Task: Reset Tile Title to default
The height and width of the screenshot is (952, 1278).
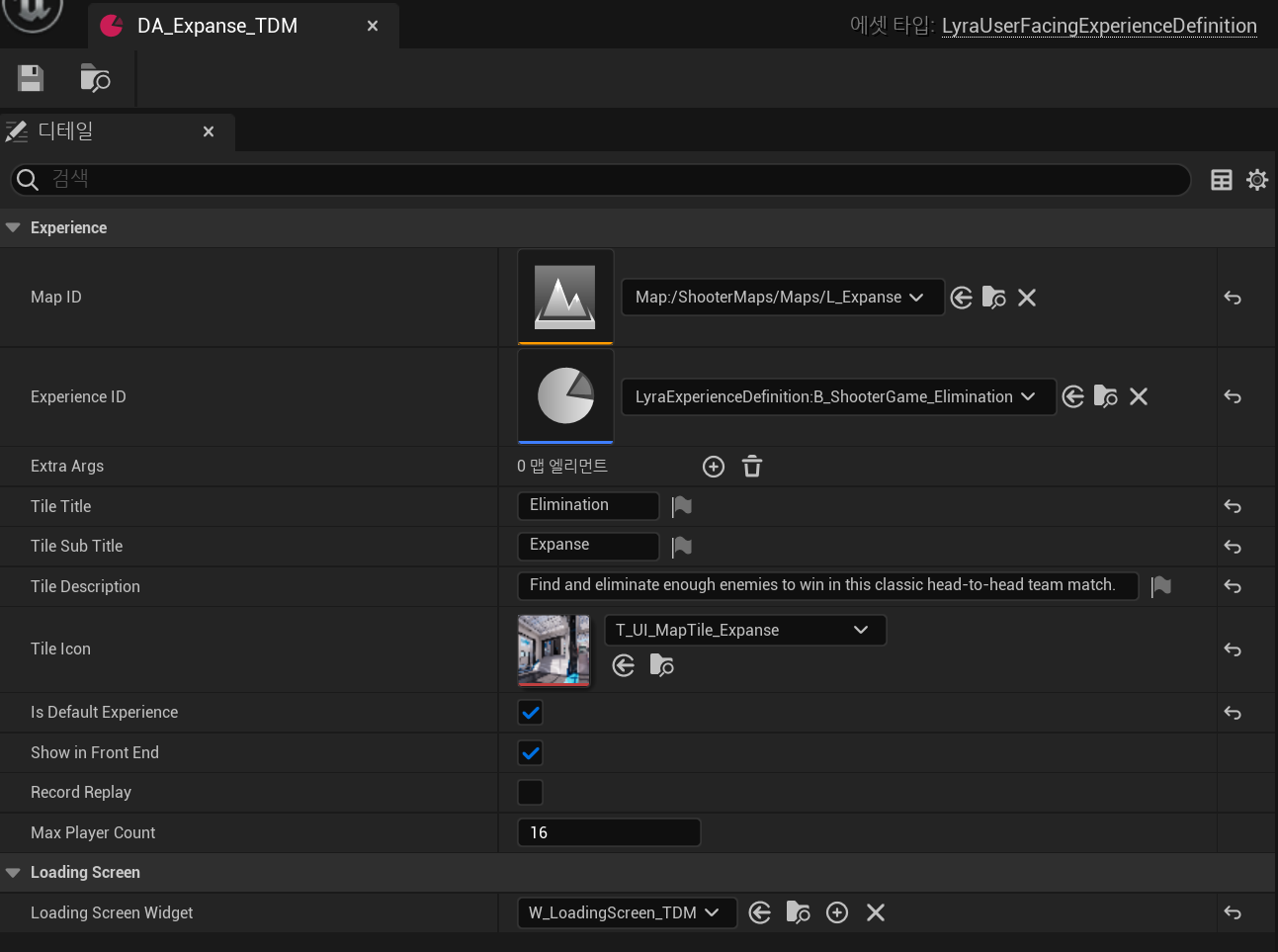Action: coord(1233,506)
